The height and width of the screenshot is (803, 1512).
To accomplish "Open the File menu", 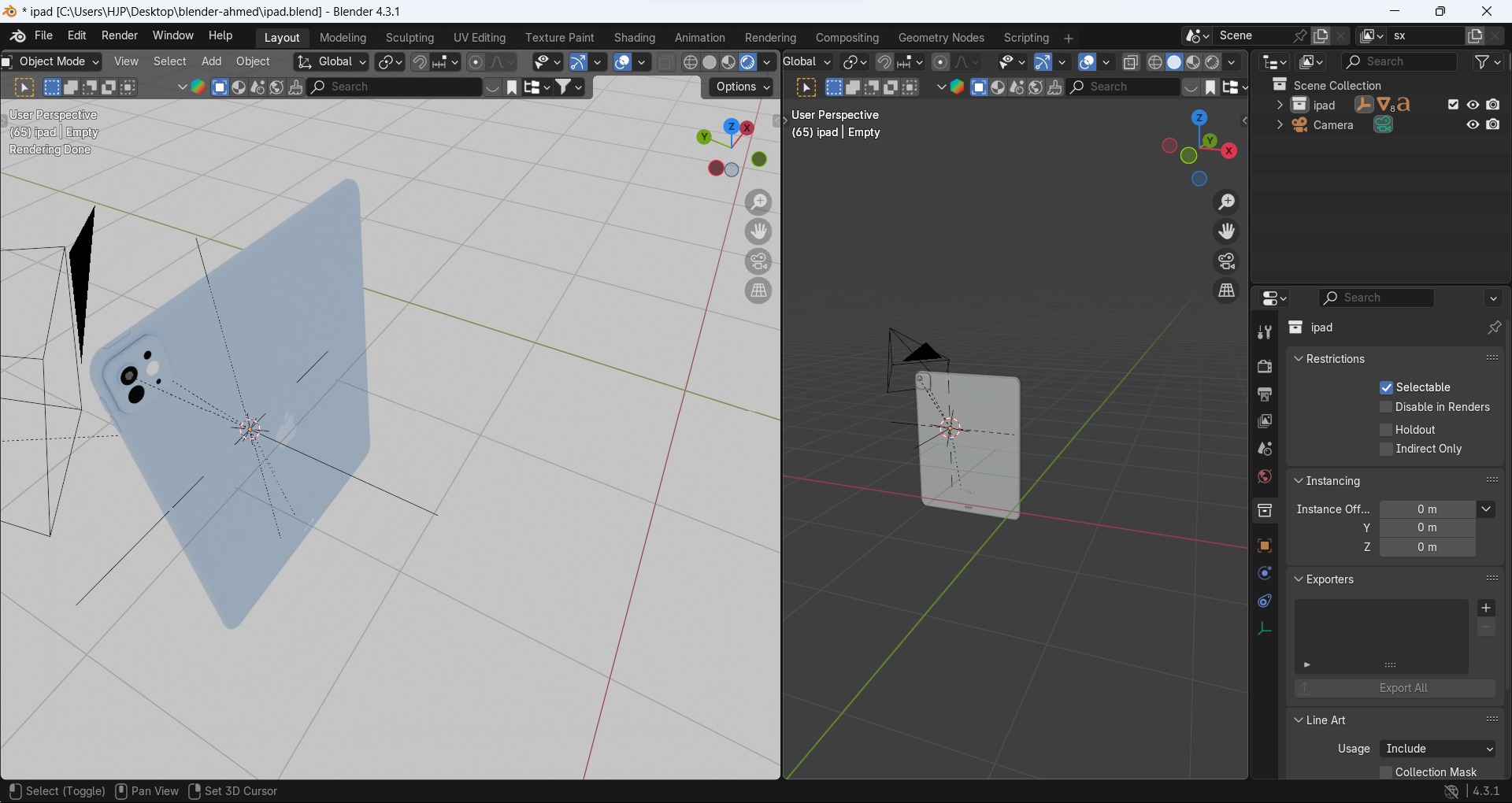I will 44,36.
